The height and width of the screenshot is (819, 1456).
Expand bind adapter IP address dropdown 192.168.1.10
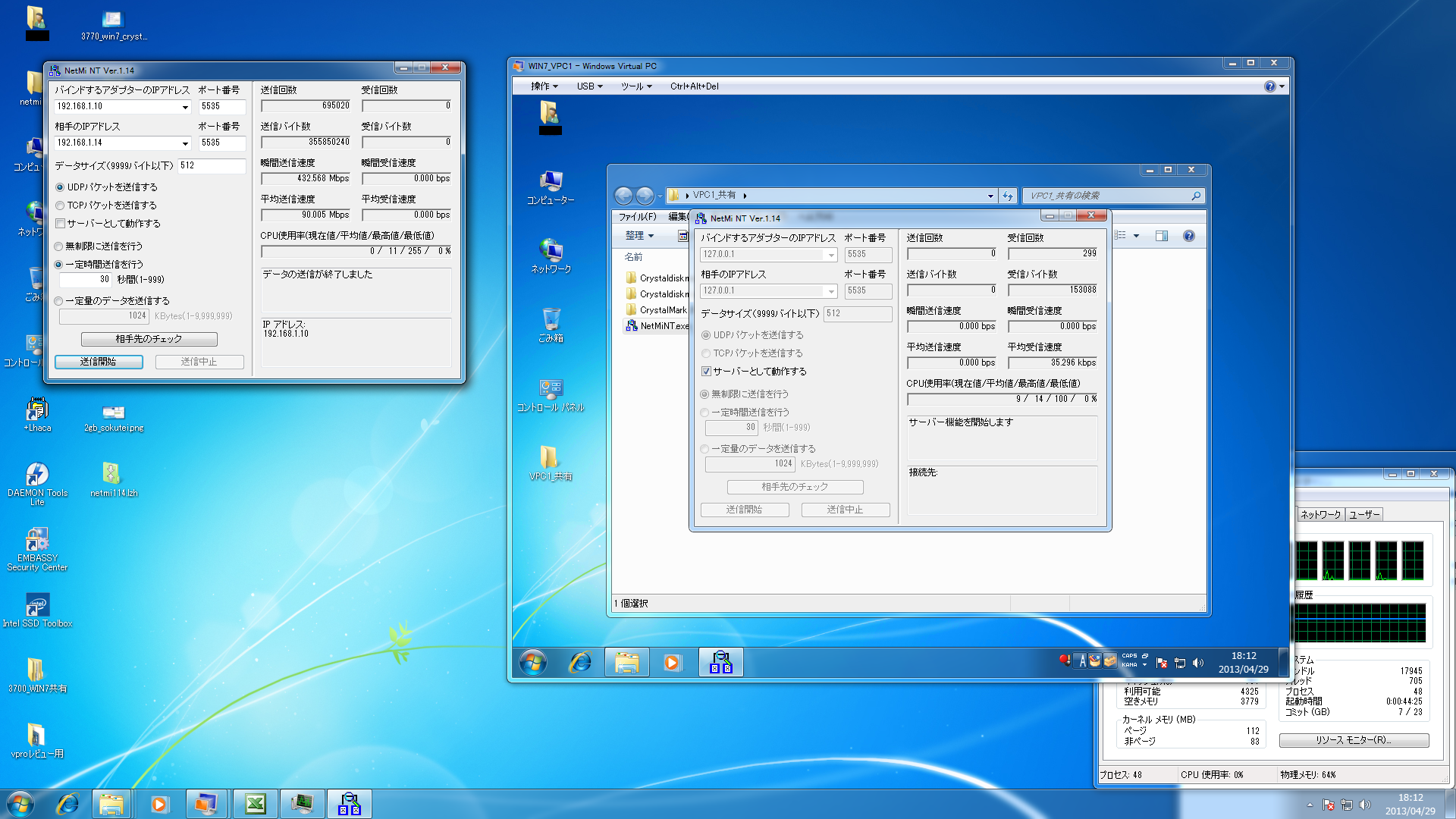(x=185, y=107)
